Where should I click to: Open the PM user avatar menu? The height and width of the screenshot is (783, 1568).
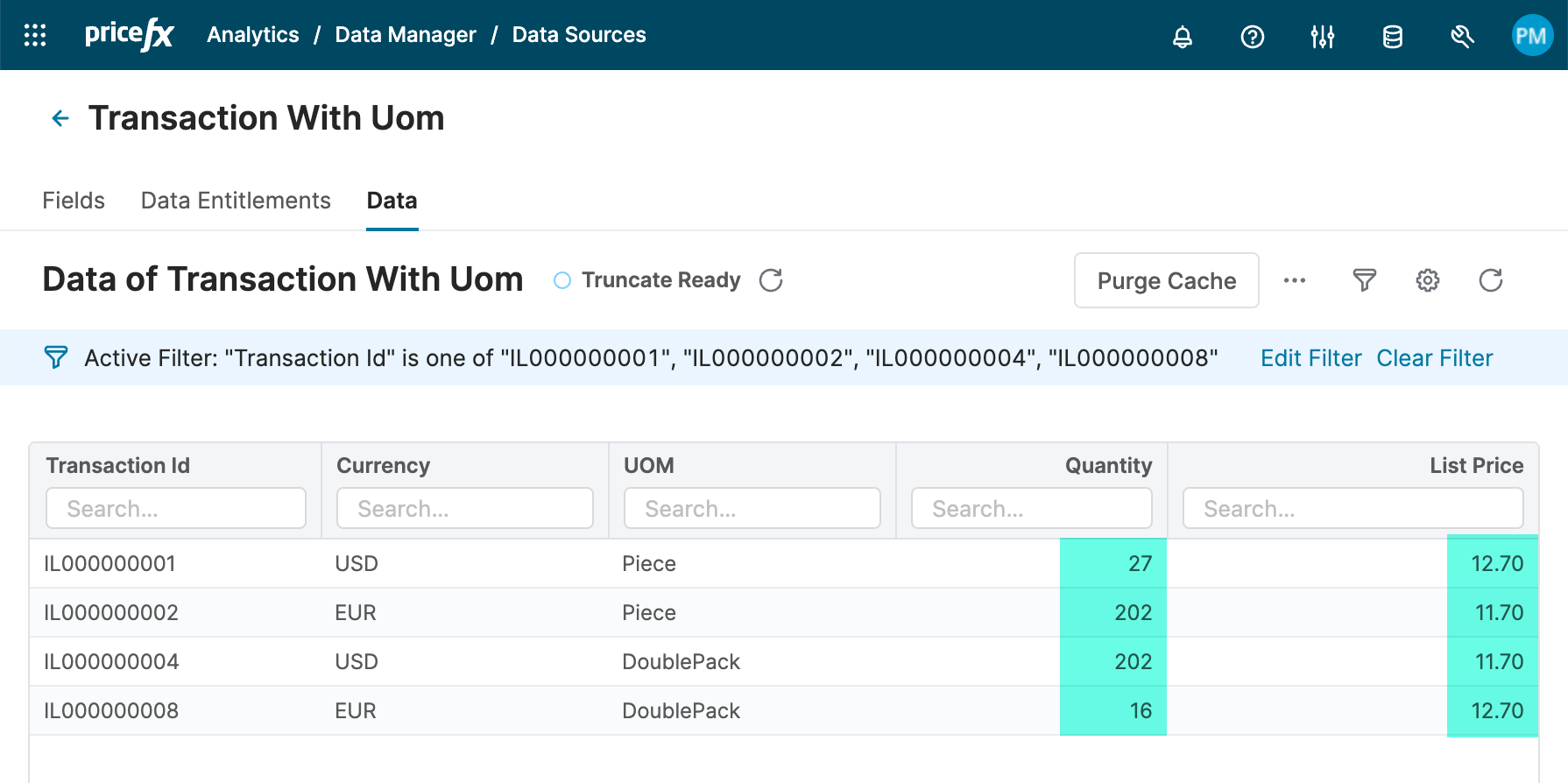[x=1532, y=35]
